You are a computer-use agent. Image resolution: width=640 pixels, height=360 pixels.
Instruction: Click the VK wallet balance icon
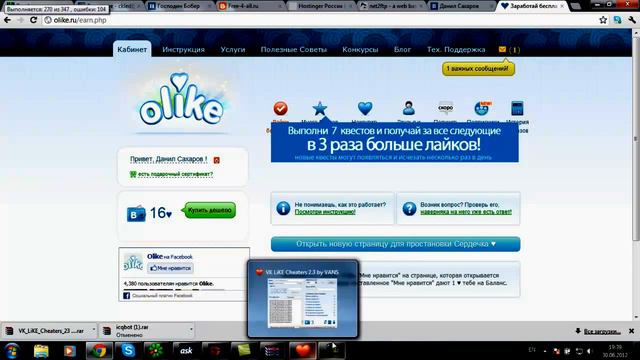(x=136, y=213)
